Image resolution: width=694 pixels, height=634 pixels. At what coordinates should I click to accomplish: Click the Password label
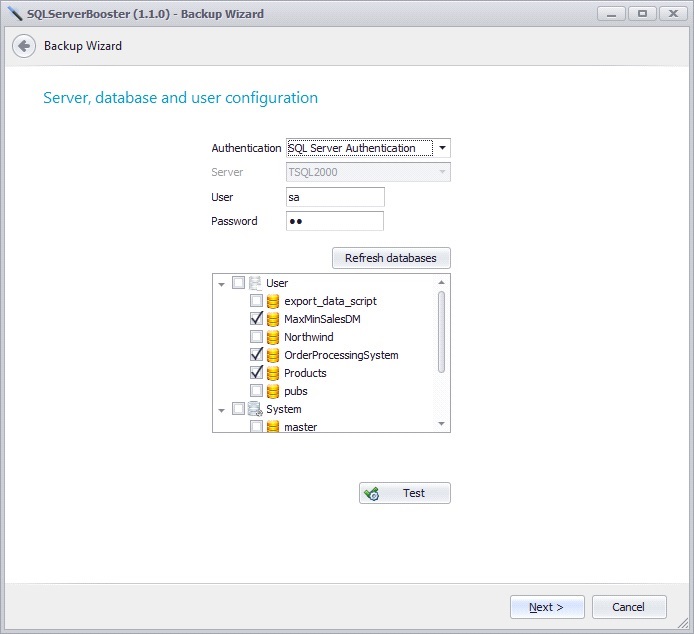234,221
